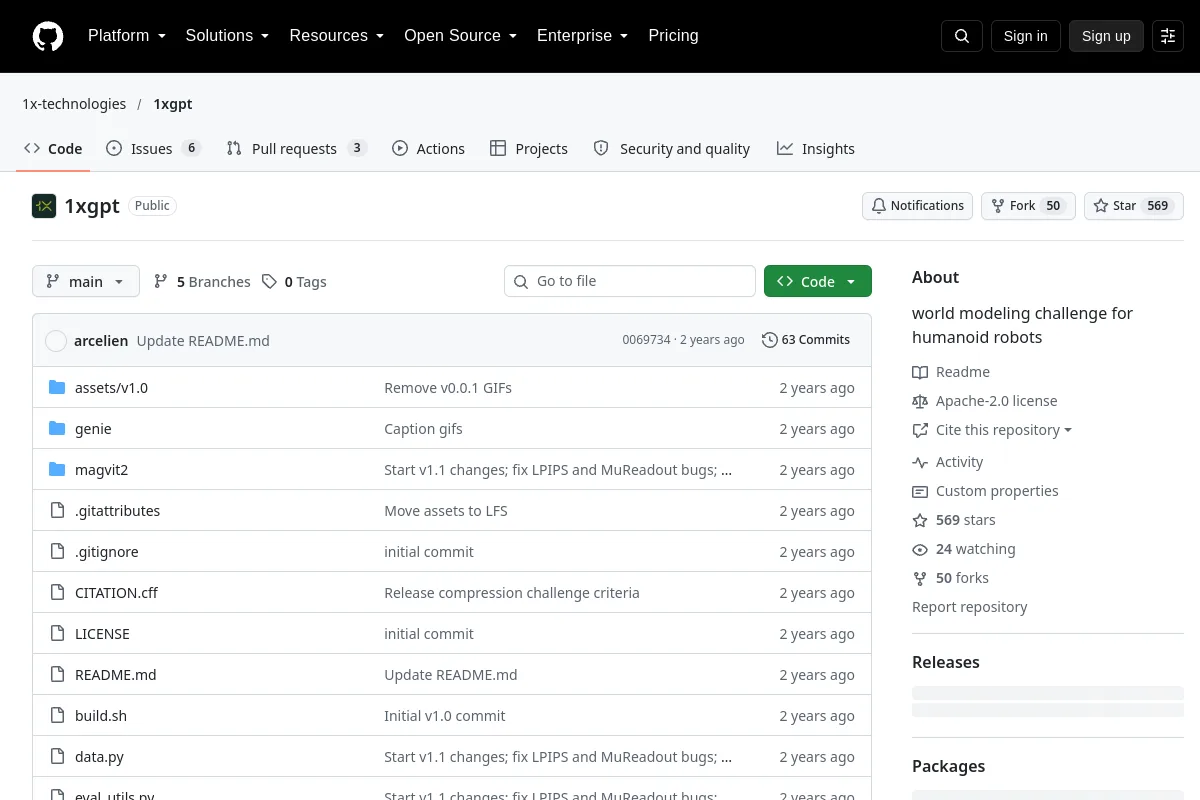The image size is (1200, 800).
Task: Switch to the Actions tab
Action: [x=428, y=148]
